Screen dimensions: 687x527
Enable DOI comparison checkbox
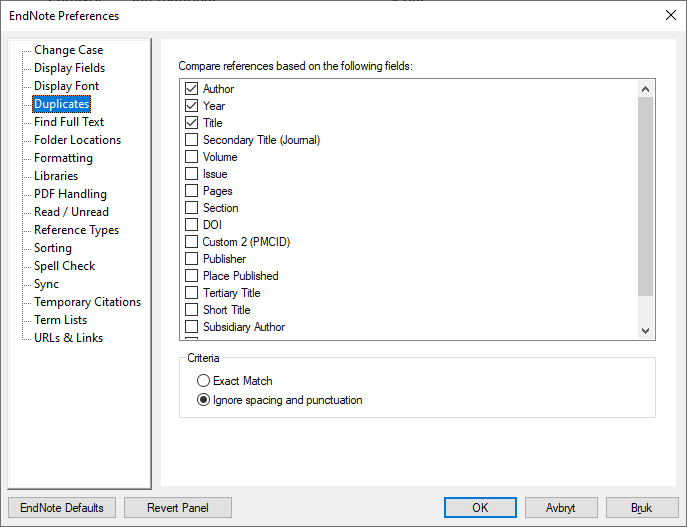pyautogui.click(x=191, y=225)
